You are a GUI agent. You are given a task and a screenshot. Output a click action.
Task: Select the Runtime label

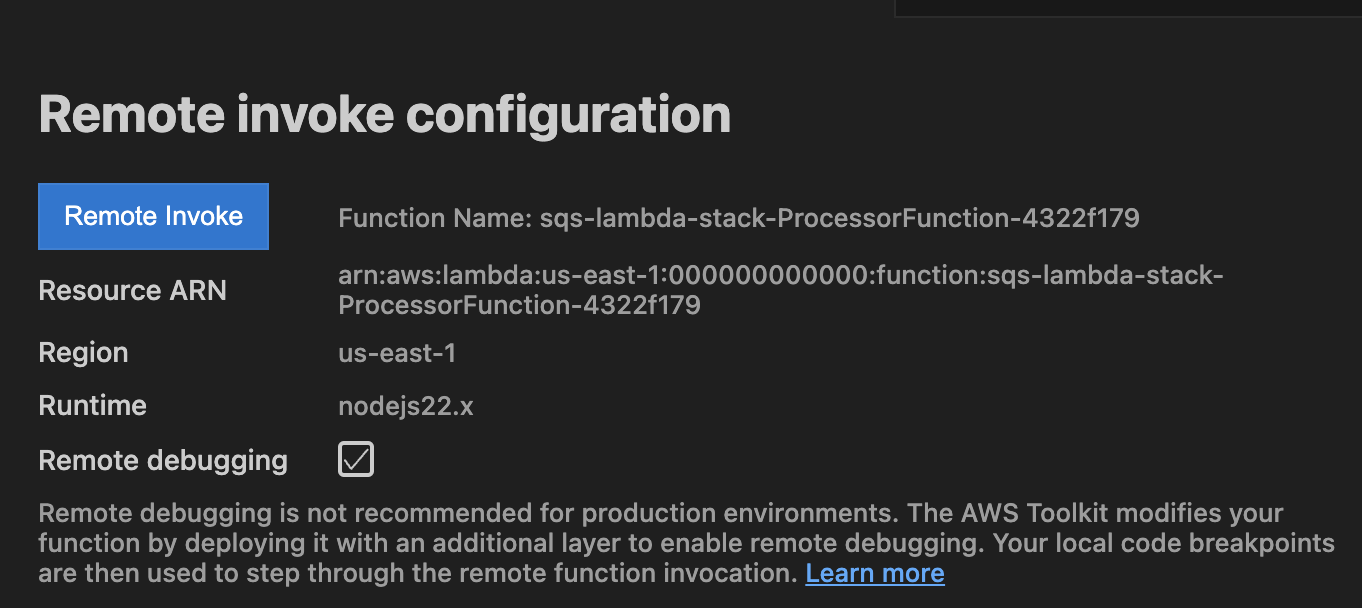pos(92,405)
